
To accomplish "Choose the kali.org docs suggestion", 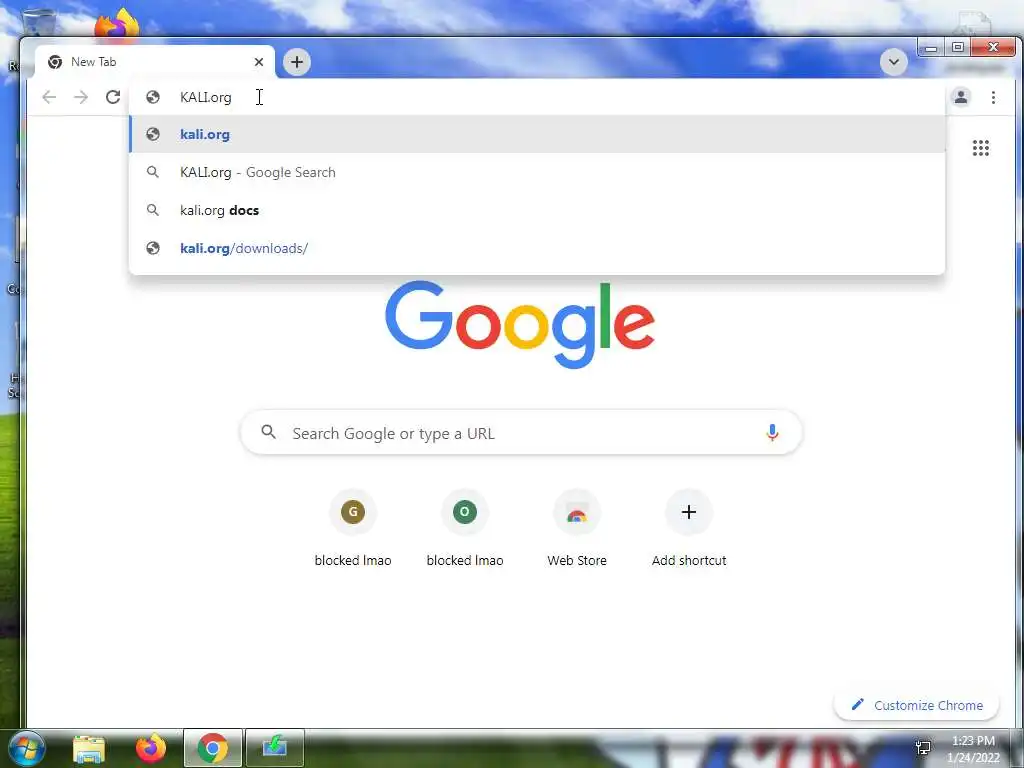I will click(x=537, y=210).
